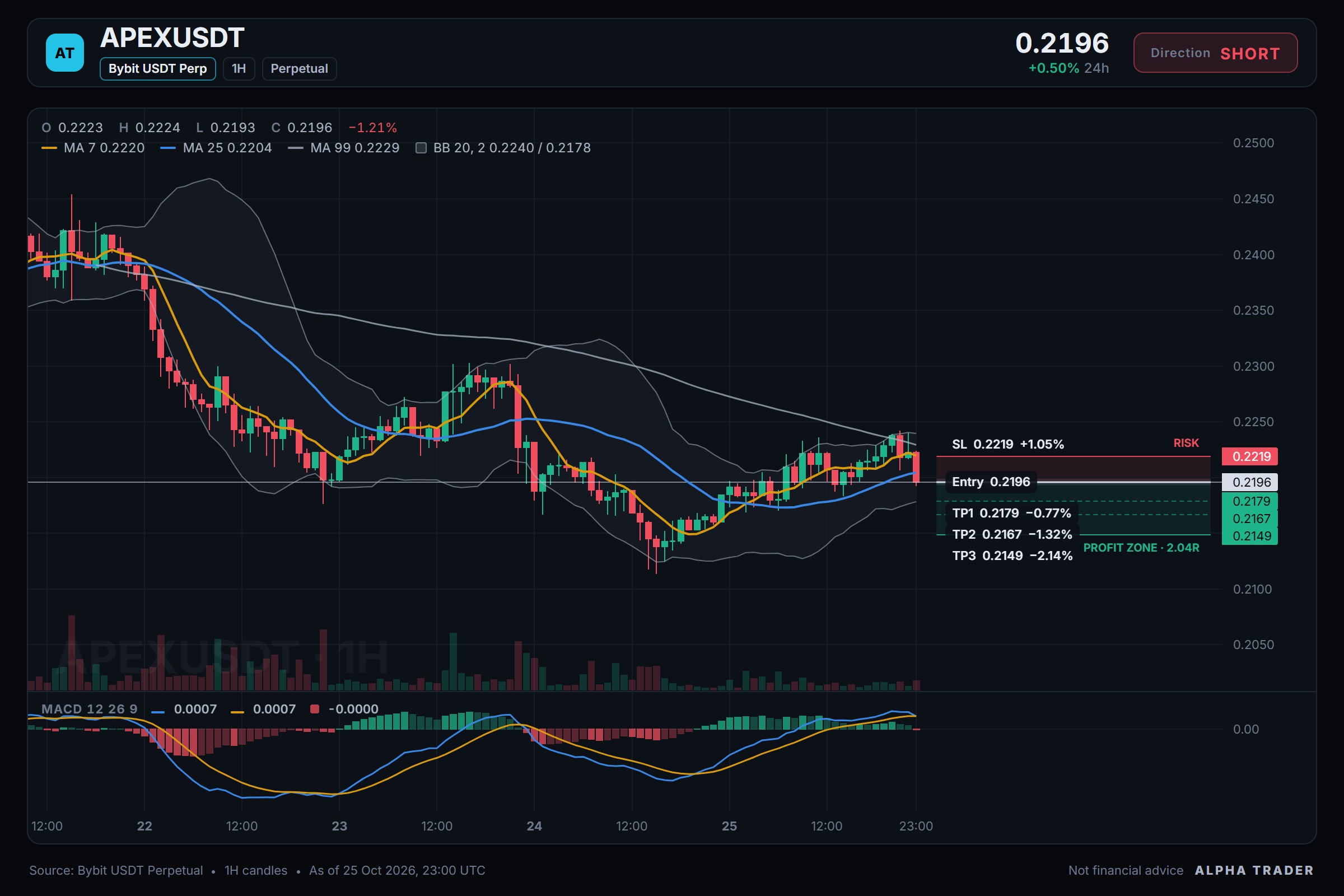Click the 24 date axis label
Screen dimensions: 1344x896
tap(534, 825)
